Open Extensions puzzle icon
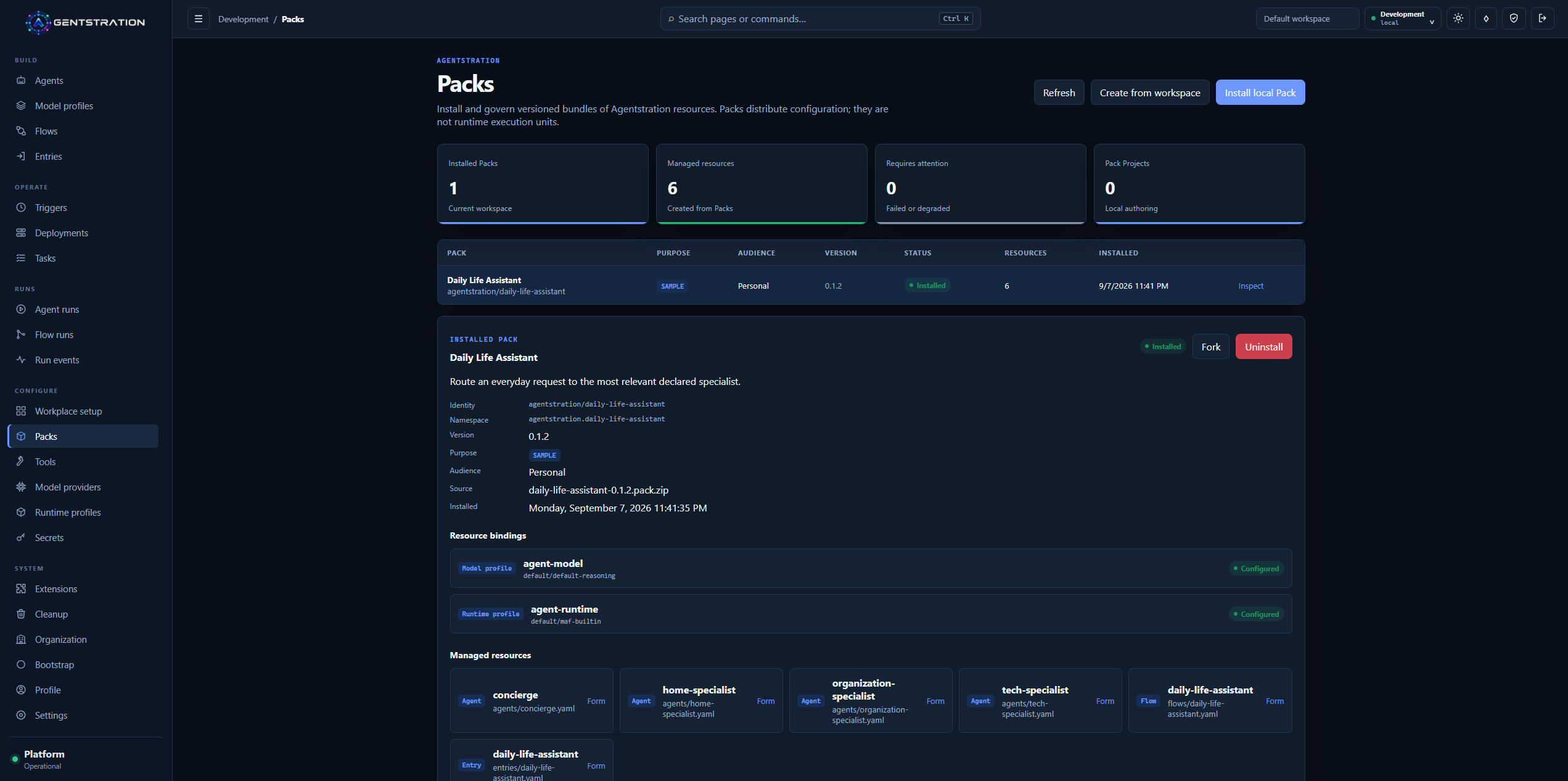 (21, 589)
